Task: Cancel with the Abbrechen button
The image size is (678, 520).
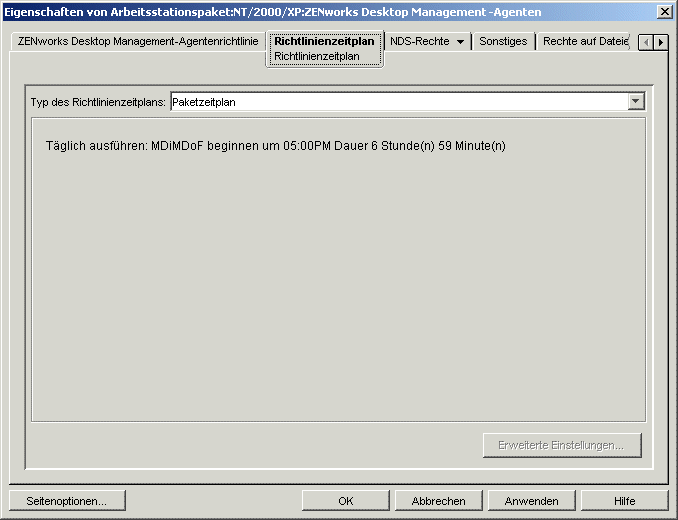Action: [x=438, y=501]
